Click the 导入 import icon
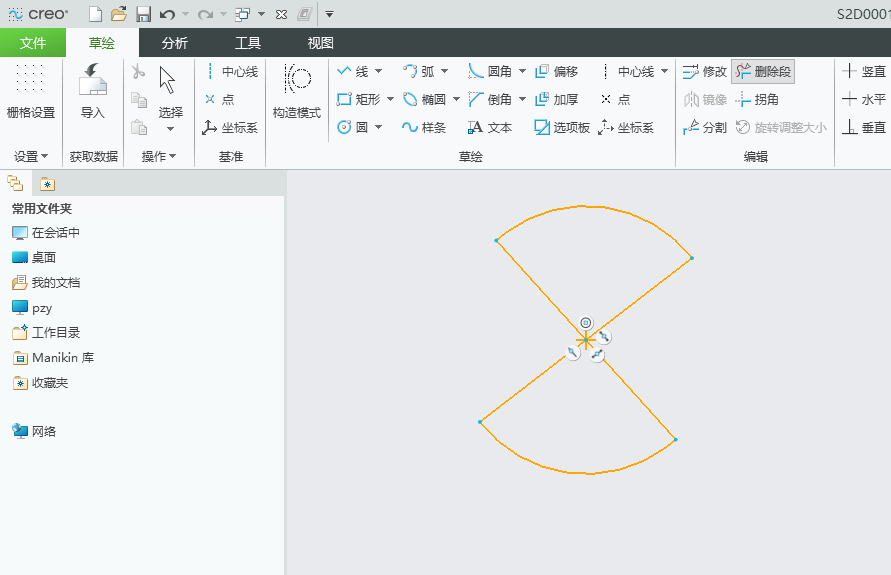 tap(93, 91)
